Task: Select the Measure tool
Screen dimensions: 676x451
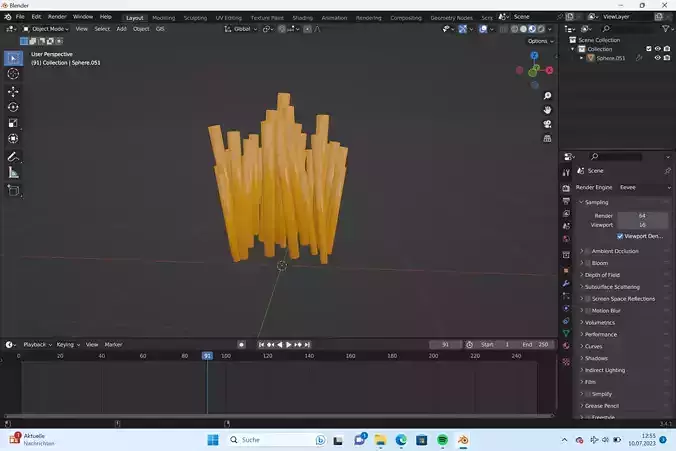Action: click(x=13, y=173)
